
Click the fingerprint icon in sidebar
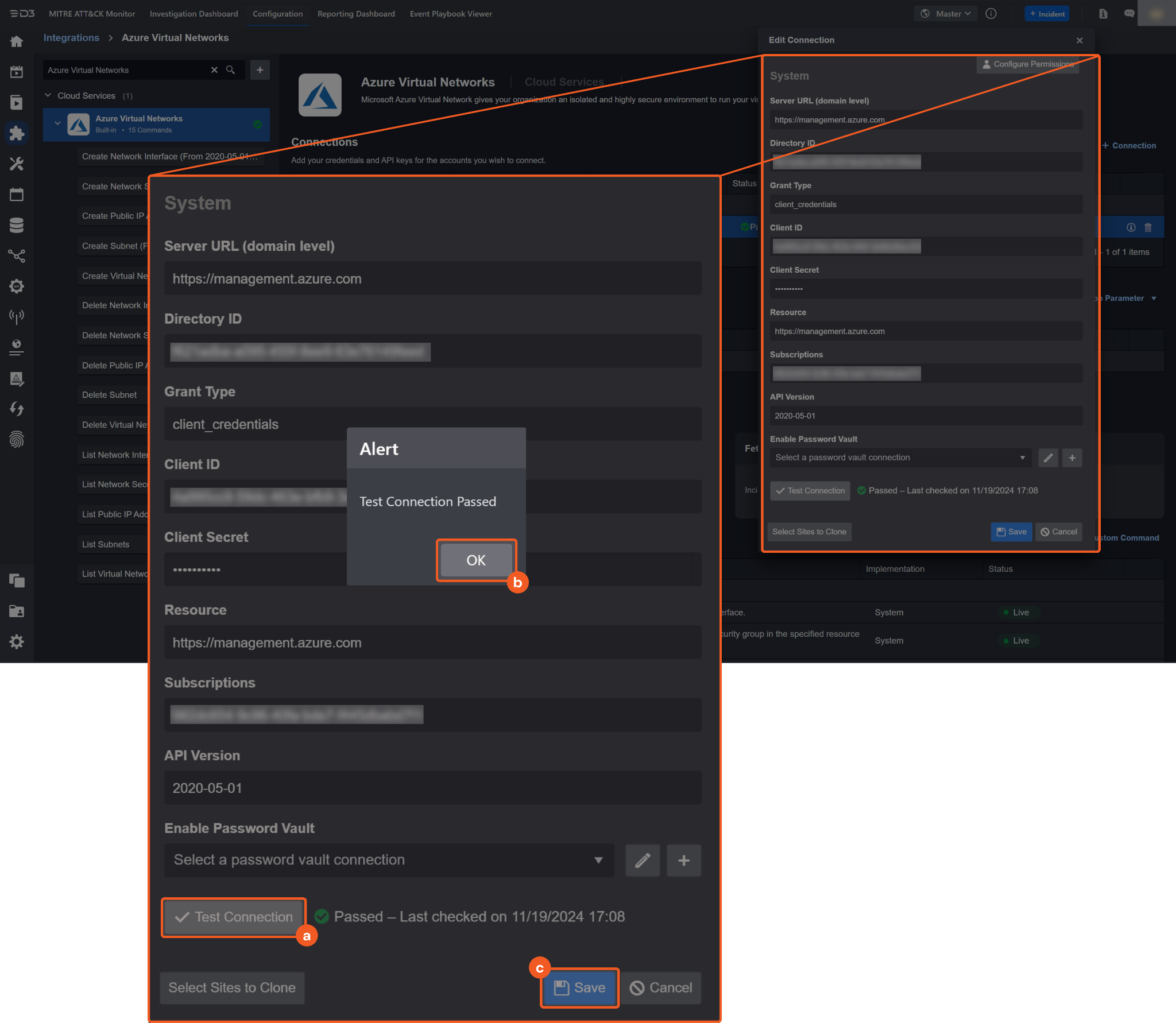tap(17, 440)
